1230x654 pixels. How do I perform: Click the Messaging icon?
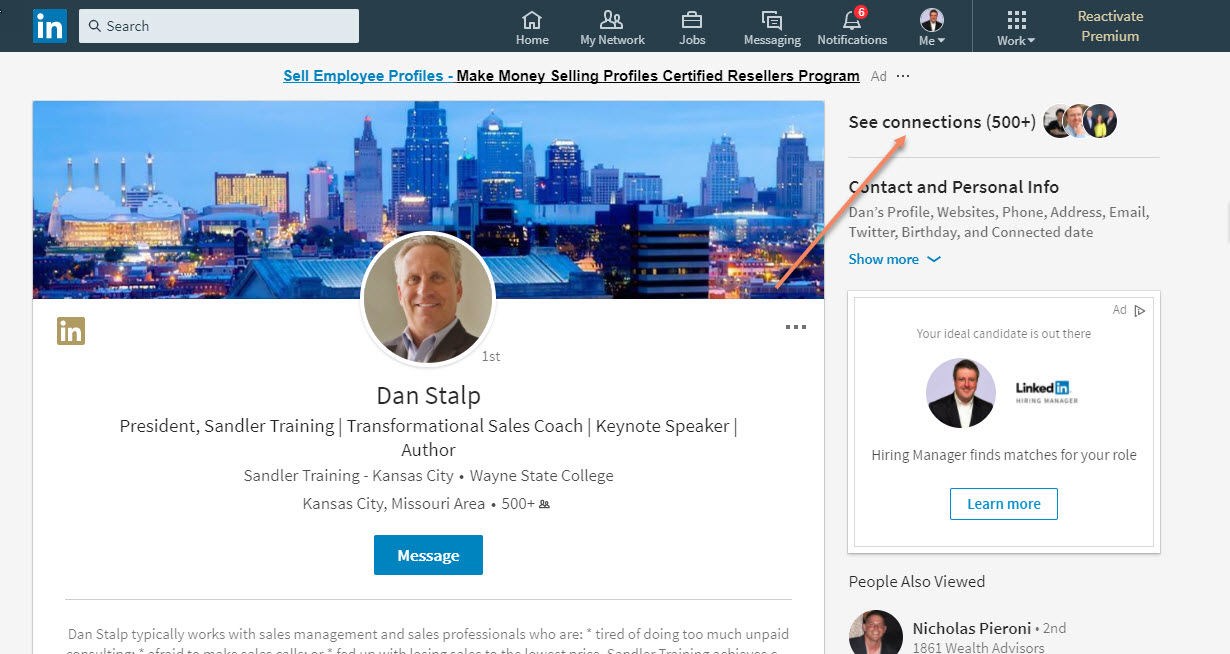[x=771, y=25]
